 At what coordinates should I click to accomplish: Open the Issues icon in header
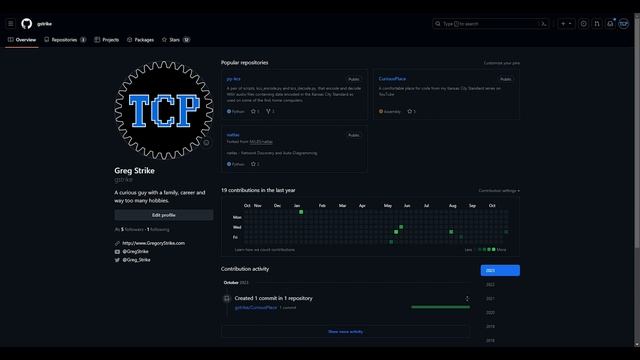(584, 24)
